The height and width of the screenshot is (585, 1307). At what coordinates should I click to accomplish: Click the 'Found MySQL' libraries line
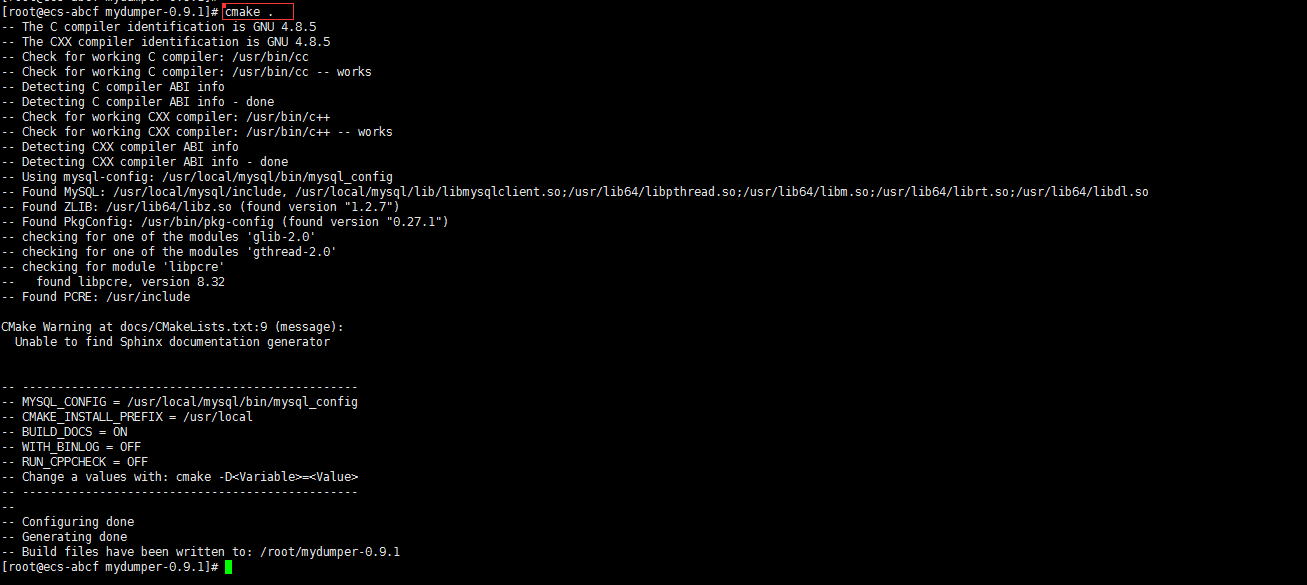coord(575,192)
